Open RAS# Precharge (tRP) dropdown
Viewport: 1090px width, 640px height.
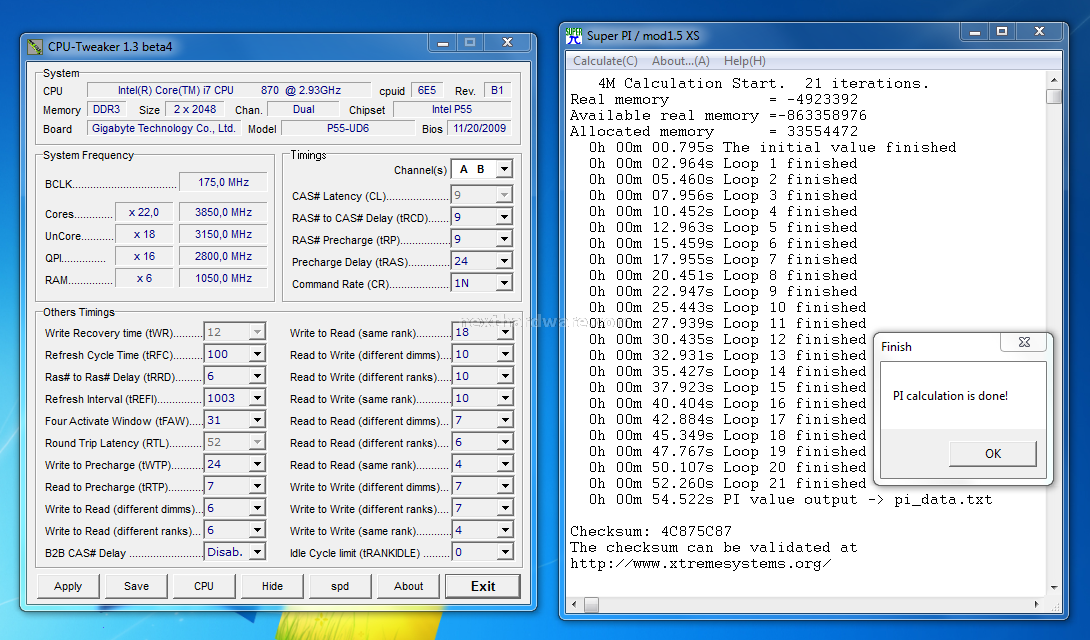505,239
